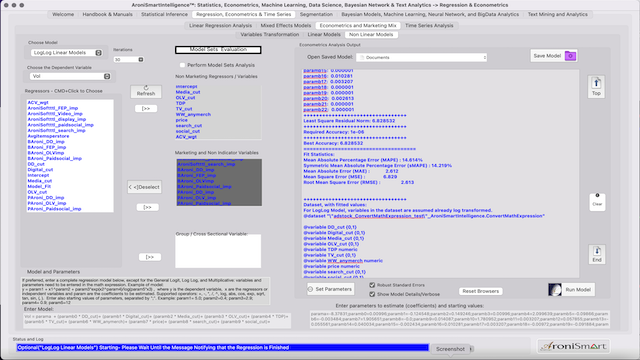Add to Group / Cross Sectional arrow button
The height and width of the screenshot is (360, 640).
coord(149,257)
